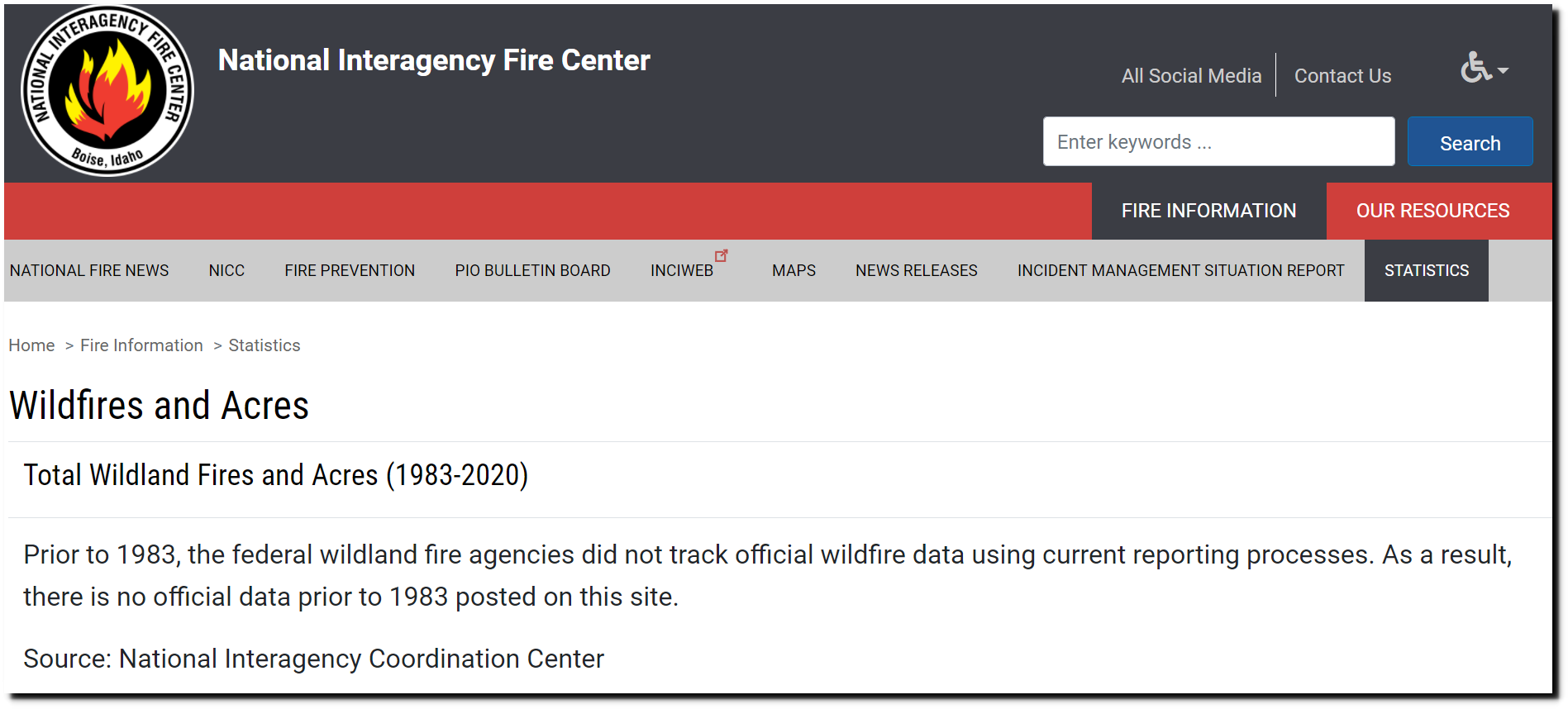
Task: Switch to the Our Resources tab
Action: coord(1432,211)
